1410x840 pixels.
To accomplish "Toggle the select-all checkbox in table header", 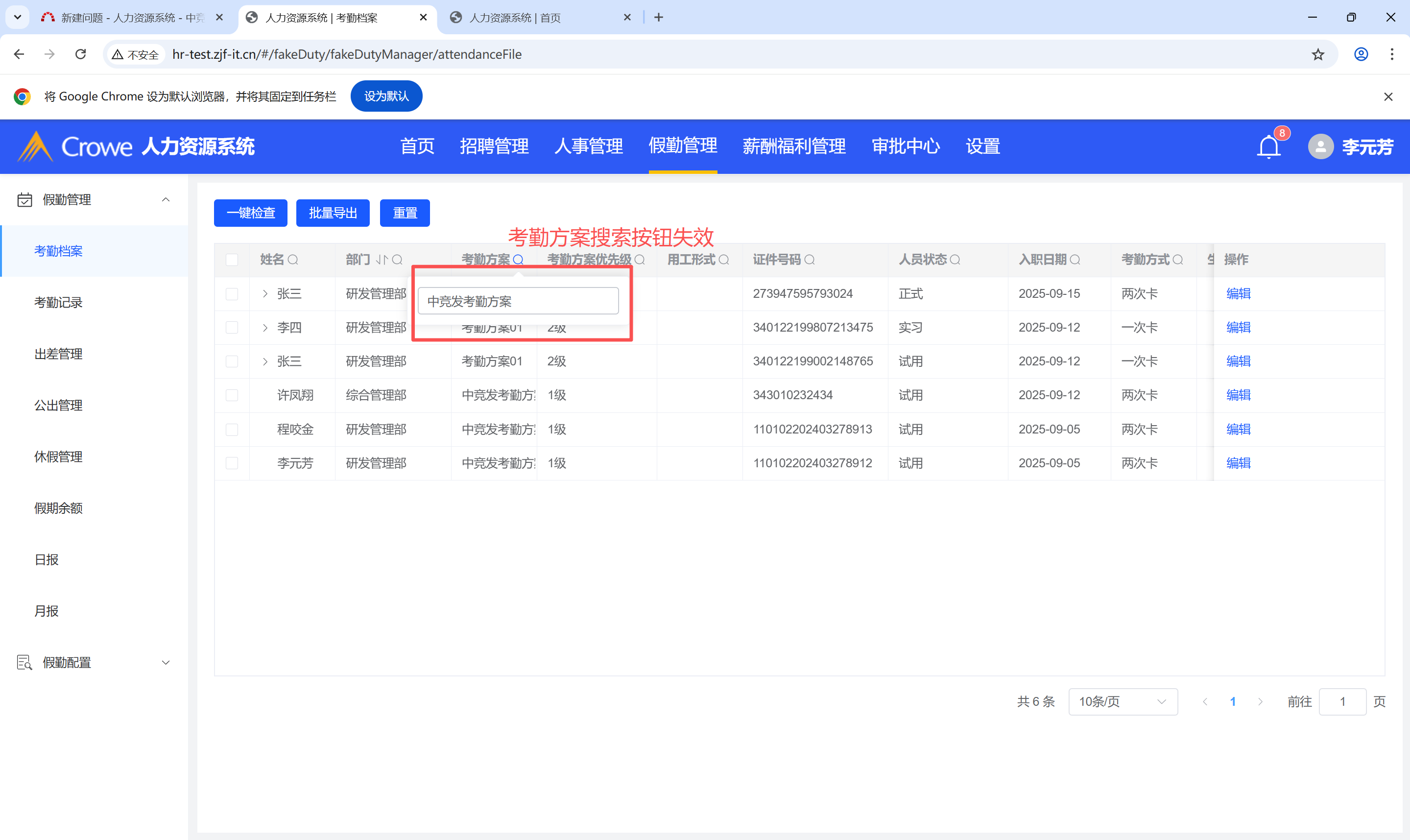I will (232, 260).
